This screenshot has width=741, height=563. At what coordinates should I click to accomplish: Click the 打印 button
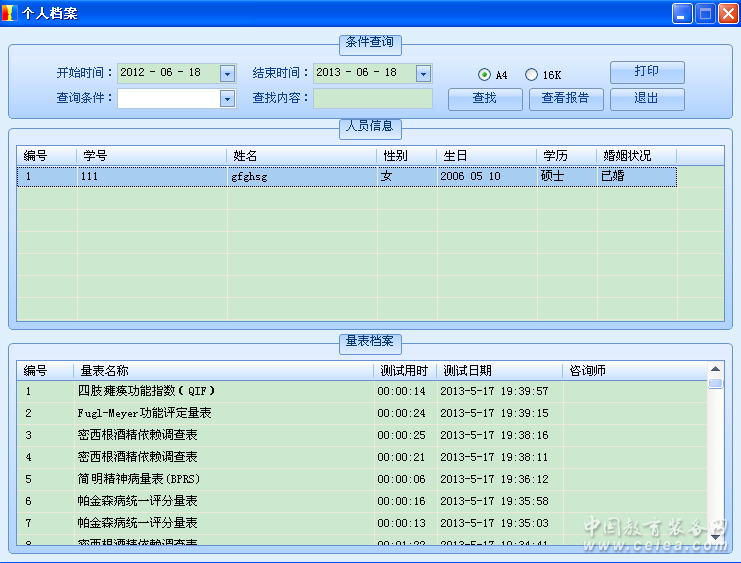tap(646, 72)
